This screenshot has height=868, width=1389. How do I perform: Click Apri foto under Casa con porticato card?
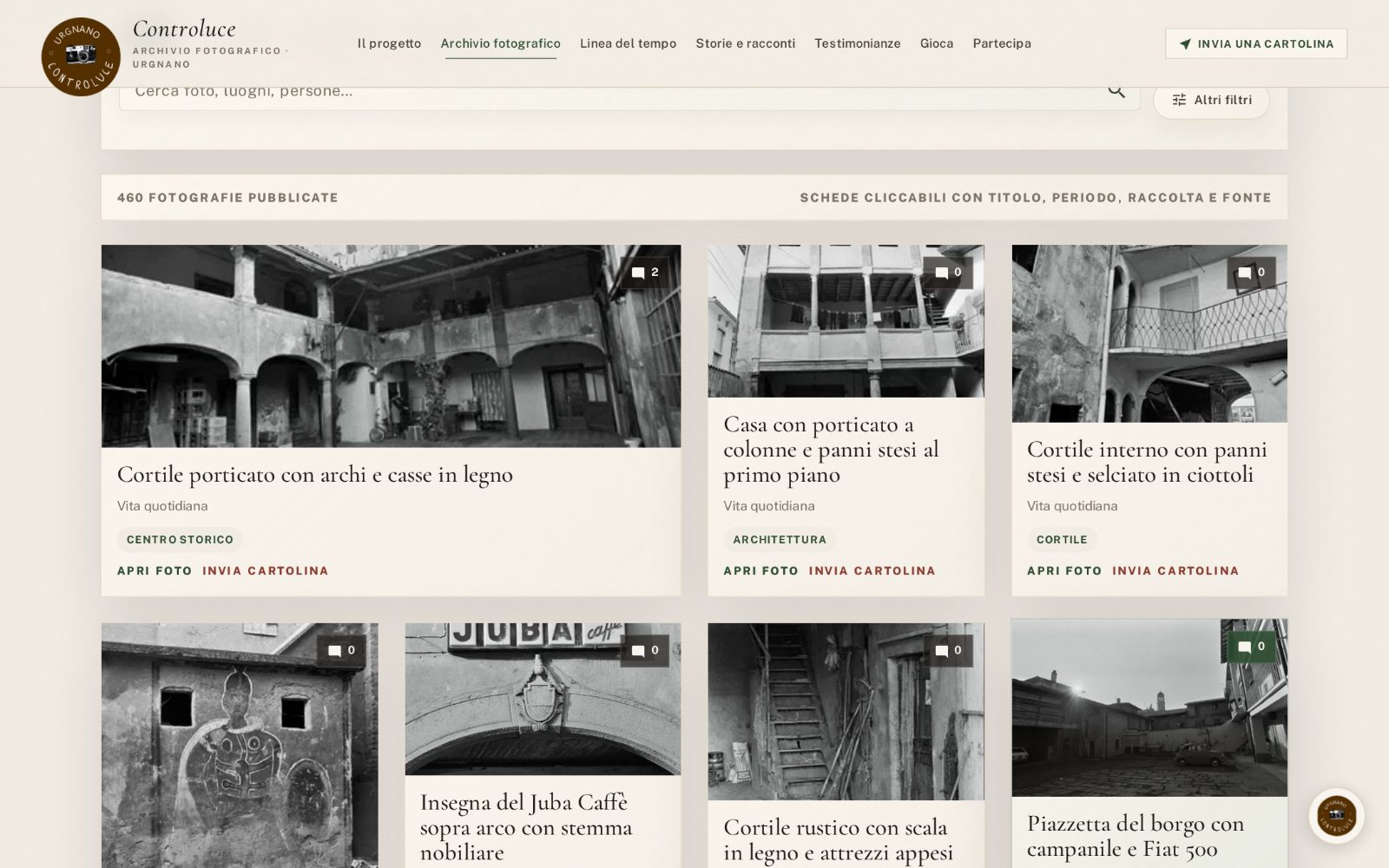[x=760, y=570]
